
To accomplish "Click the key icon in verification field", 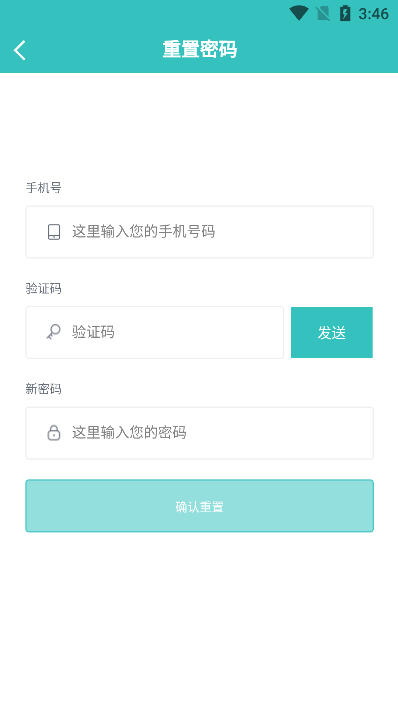I will [x=53, y=332].
